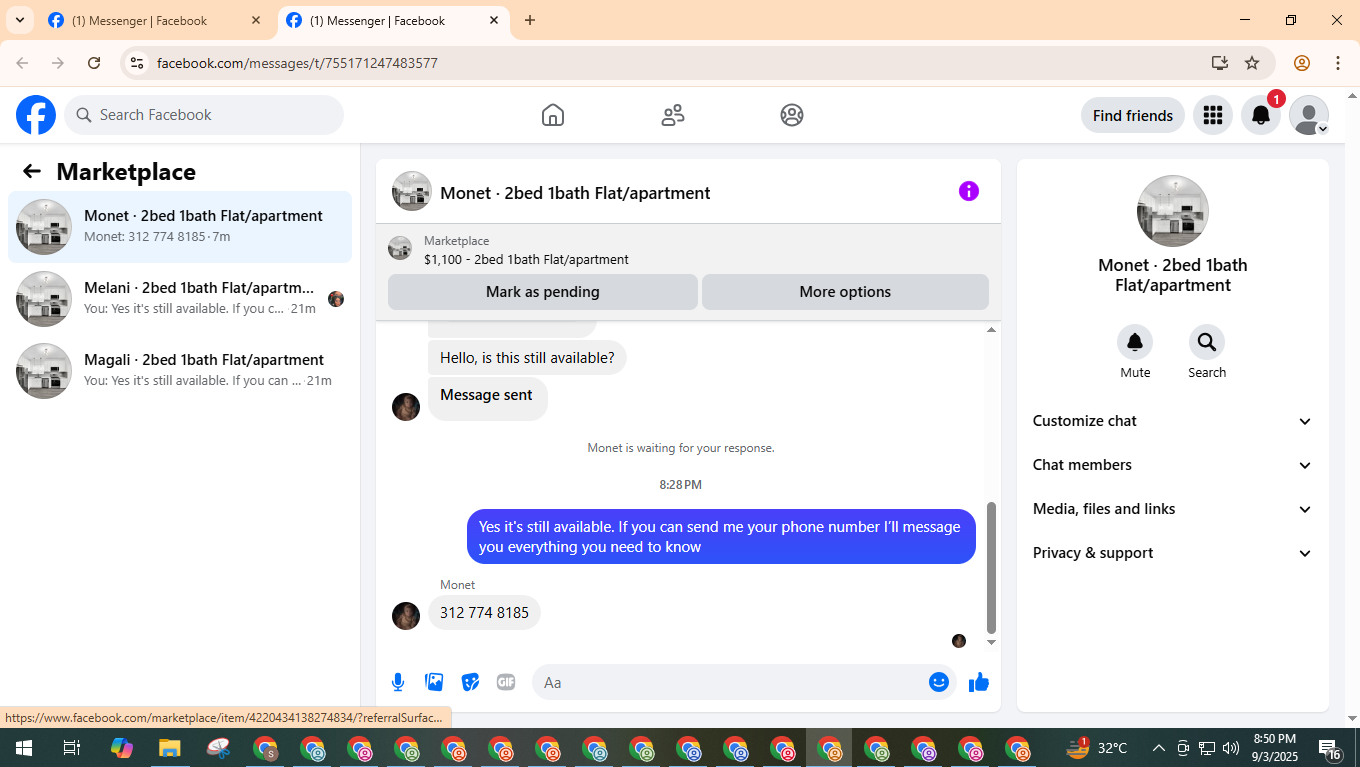This screenshot has height=767, width=1360.
Task: Open Chrome's three-dot menu
Action: coord(1338,63)
